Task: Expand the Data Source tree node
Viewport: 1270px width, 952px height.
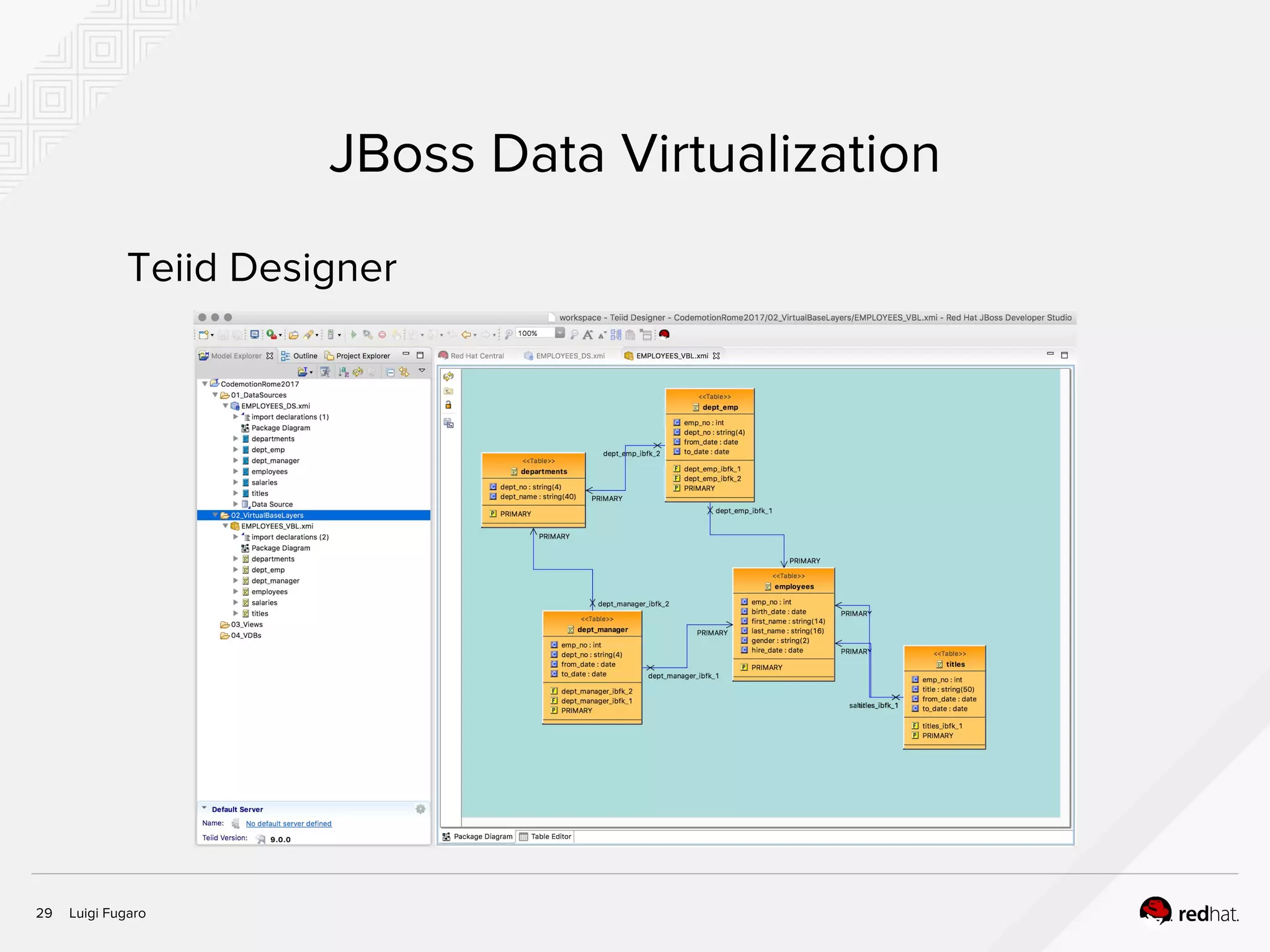Action: 236,505
